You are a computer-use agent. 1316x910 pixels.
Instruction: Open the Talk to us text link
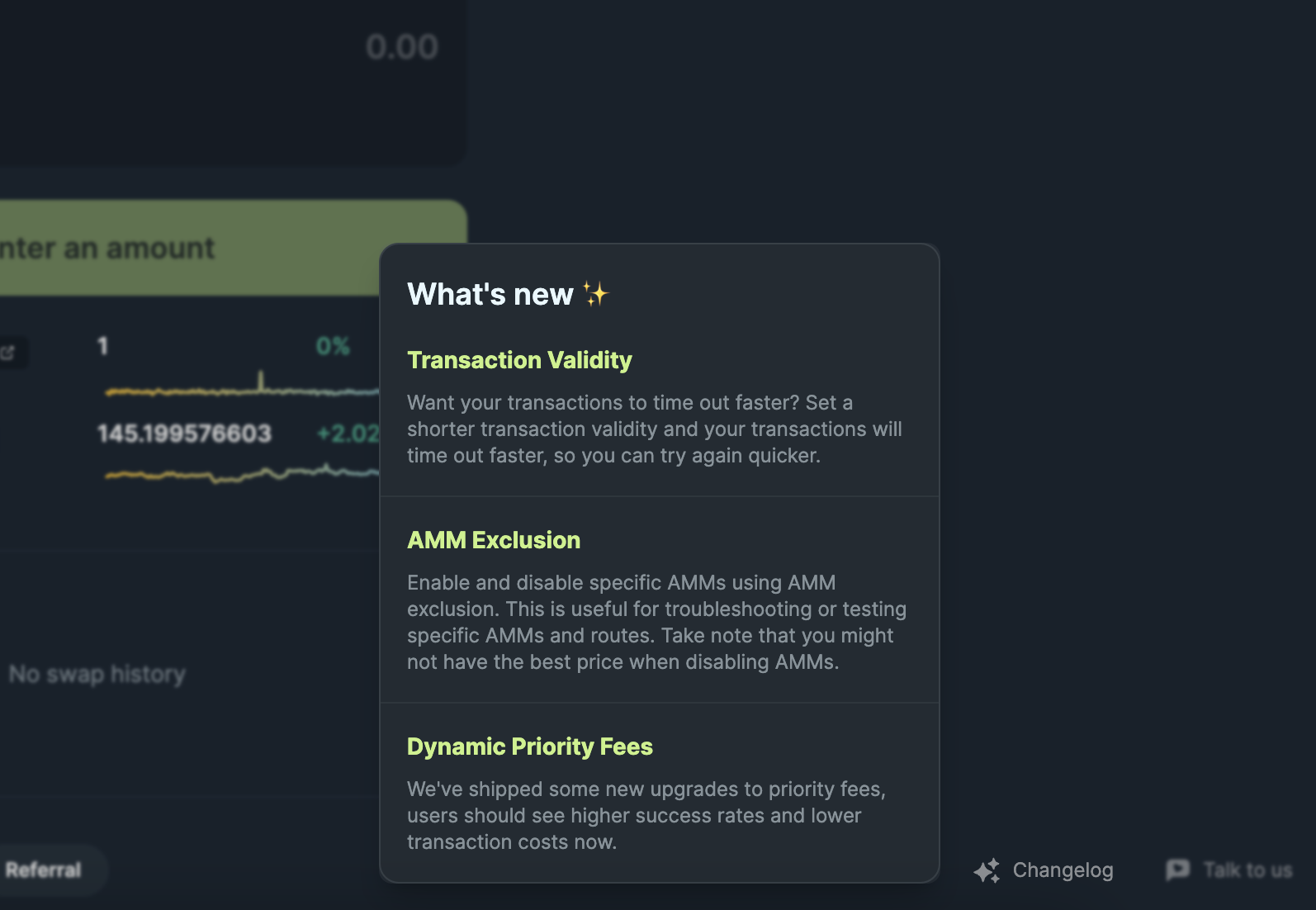1247,870
